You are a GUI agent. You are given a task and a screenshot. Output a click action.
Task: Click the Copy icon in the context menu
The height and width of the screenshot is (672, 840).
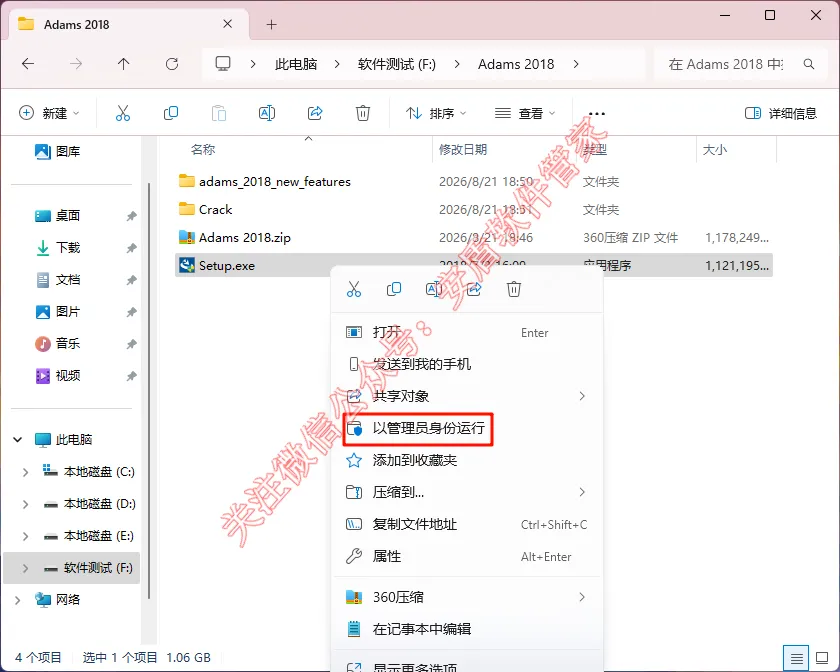point(394,289)
